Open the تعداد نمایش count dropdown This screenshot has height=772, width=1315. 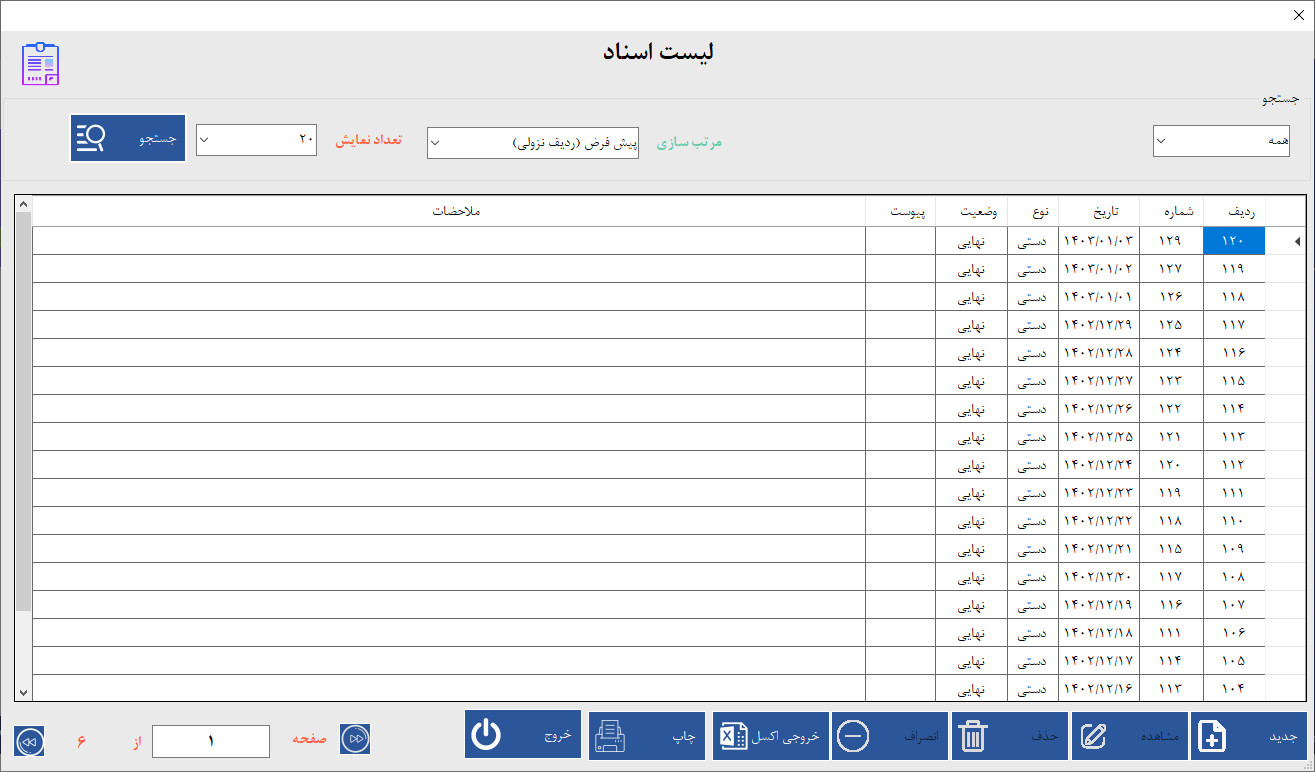(256, 140)
